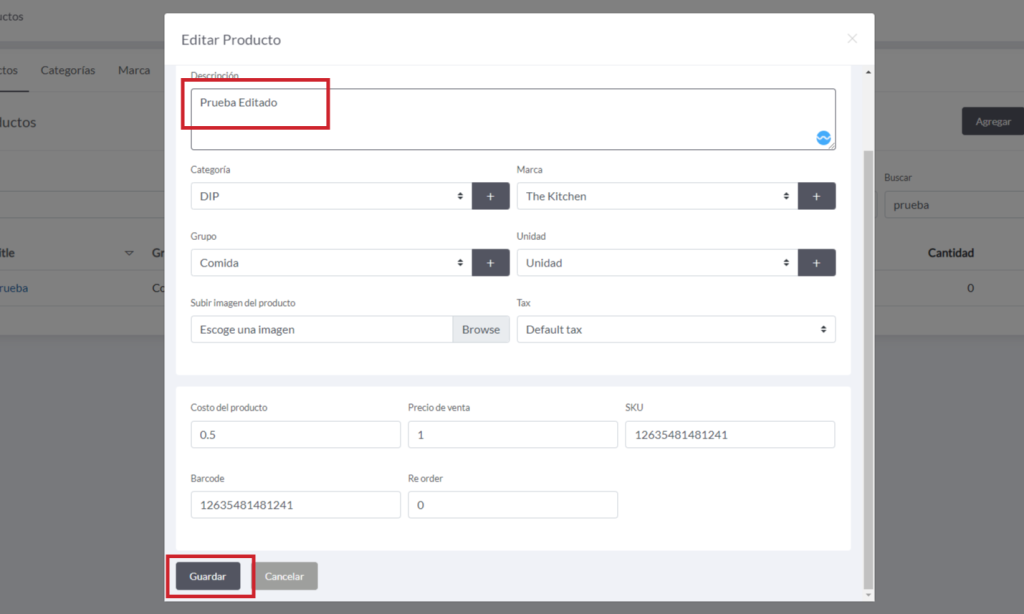Expand the Tax dropdown with Default tax
This screenshot has height=614, width=1024.
pyautogui.click(x=675, y=329)
